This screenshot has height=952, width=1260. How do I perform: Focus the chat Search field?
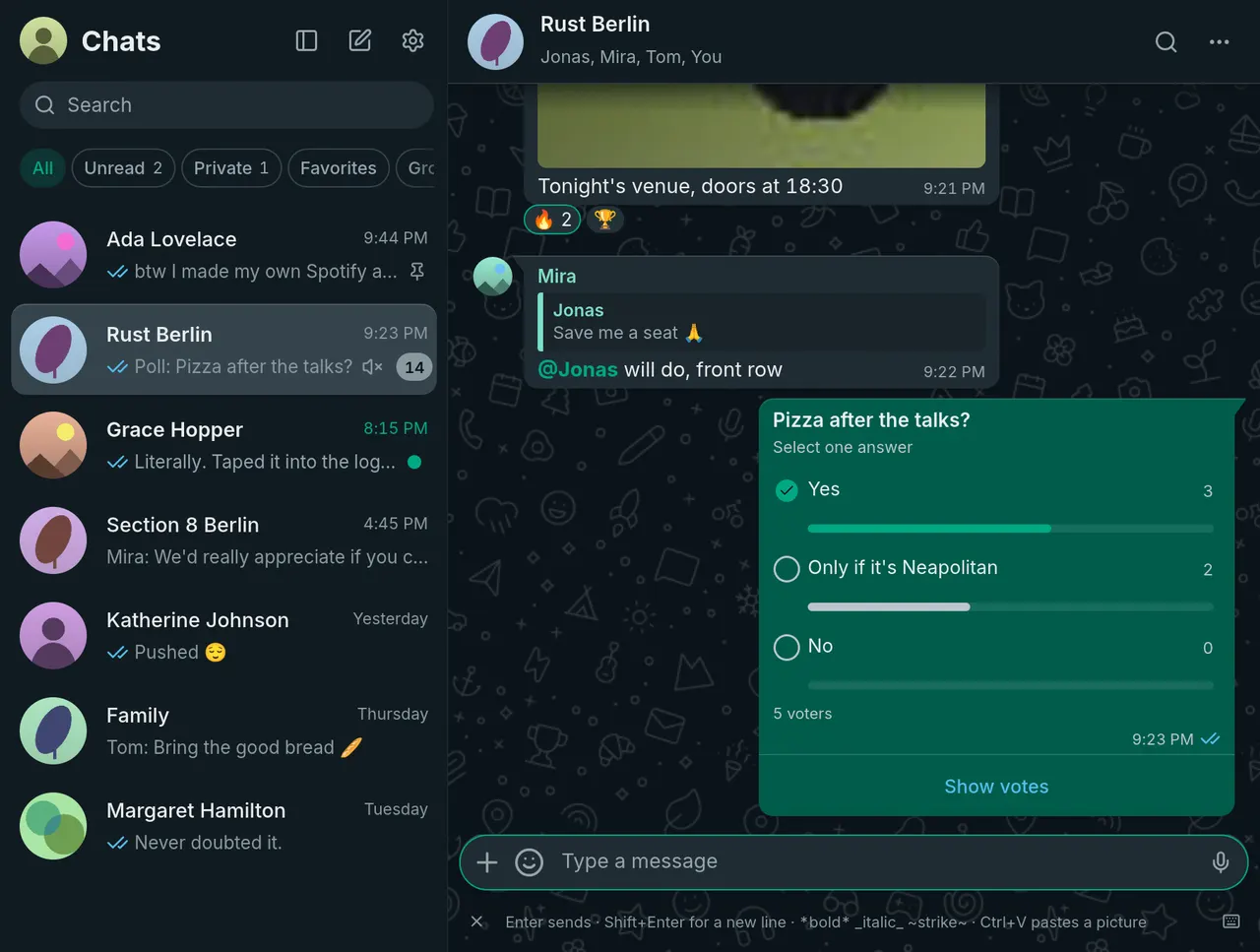click(226, 105)
